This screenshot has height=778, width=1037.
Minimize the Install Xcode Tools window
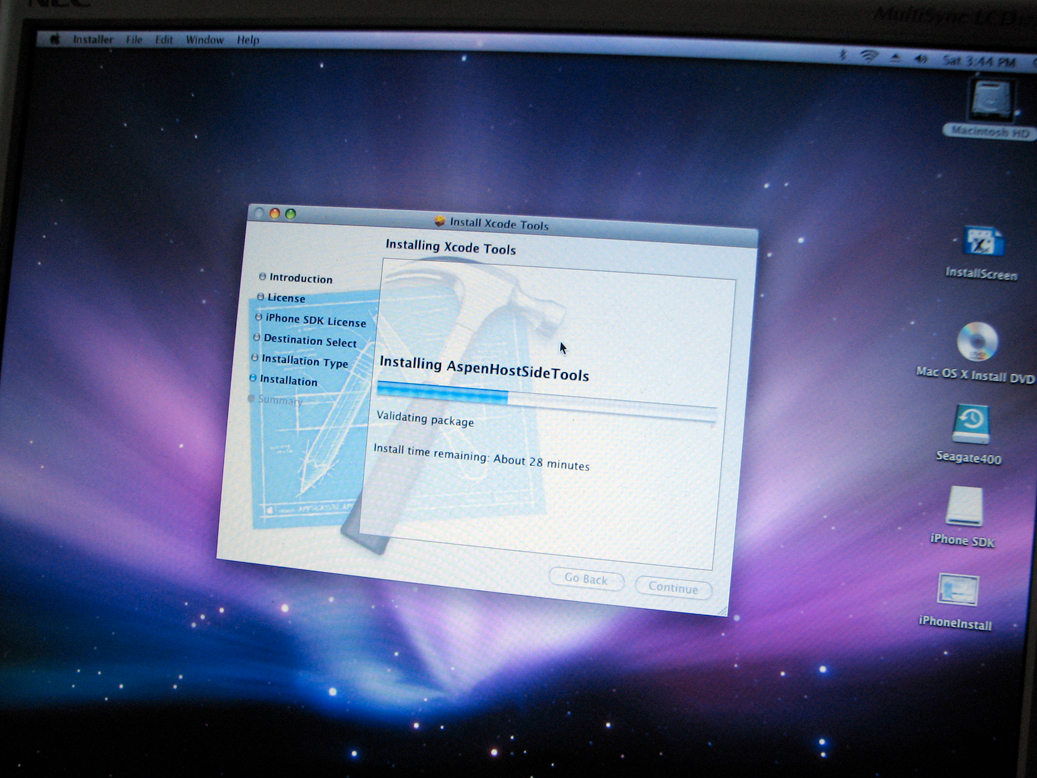[x=274, y=213]
